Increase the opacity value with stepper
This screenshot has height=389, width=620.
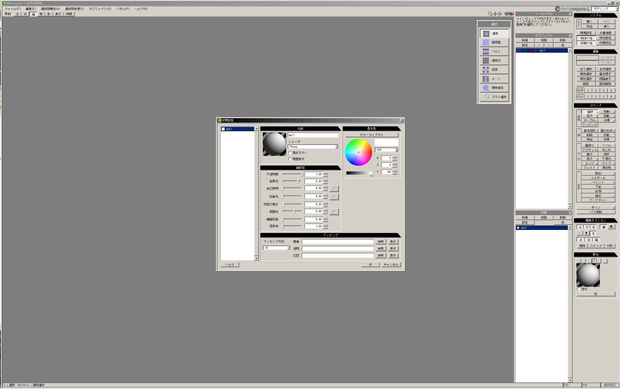325,173
